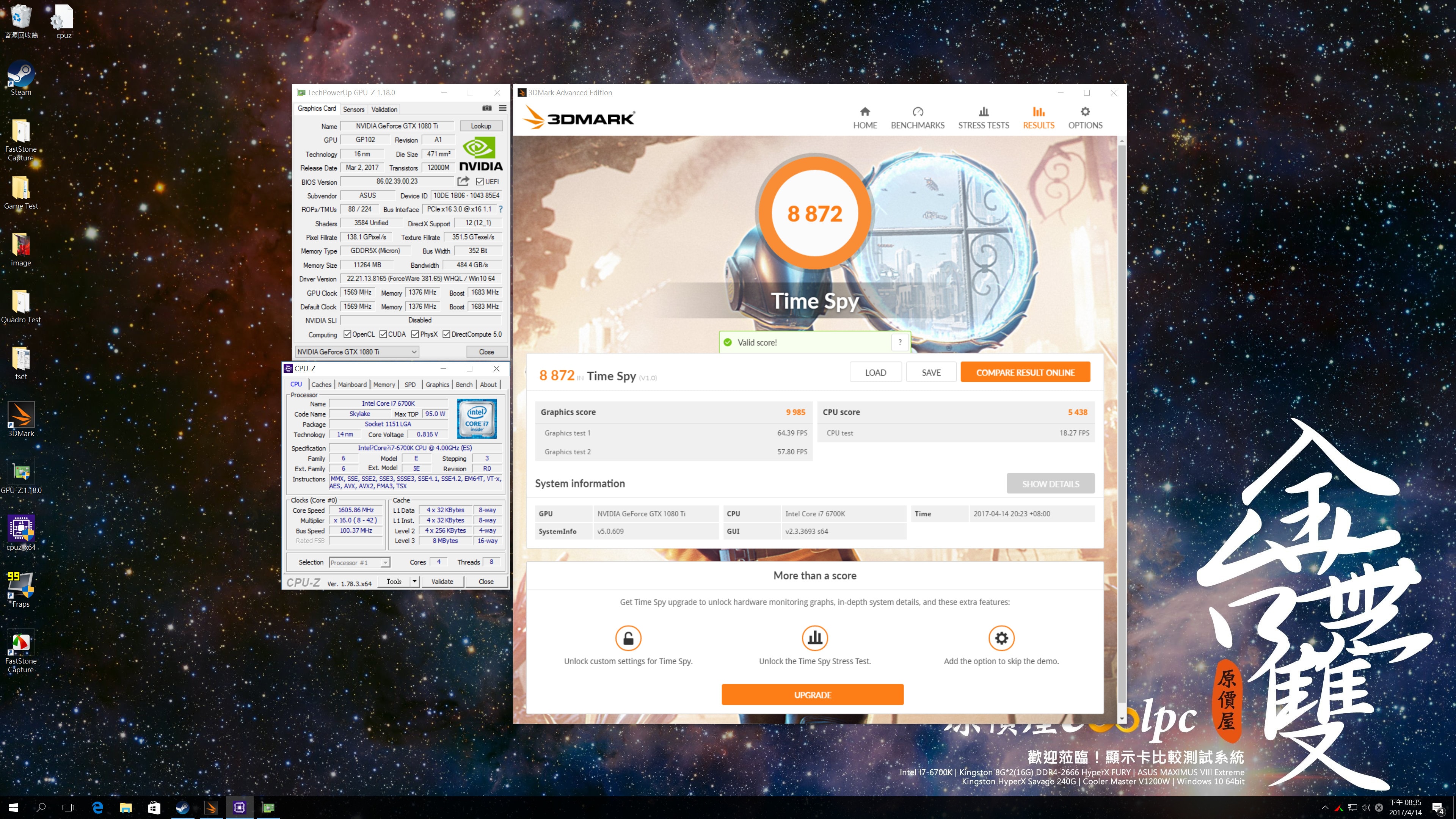Open the Steam desktop shortcut
Screen dimensions: 1456x819
[x=21, y=78]
